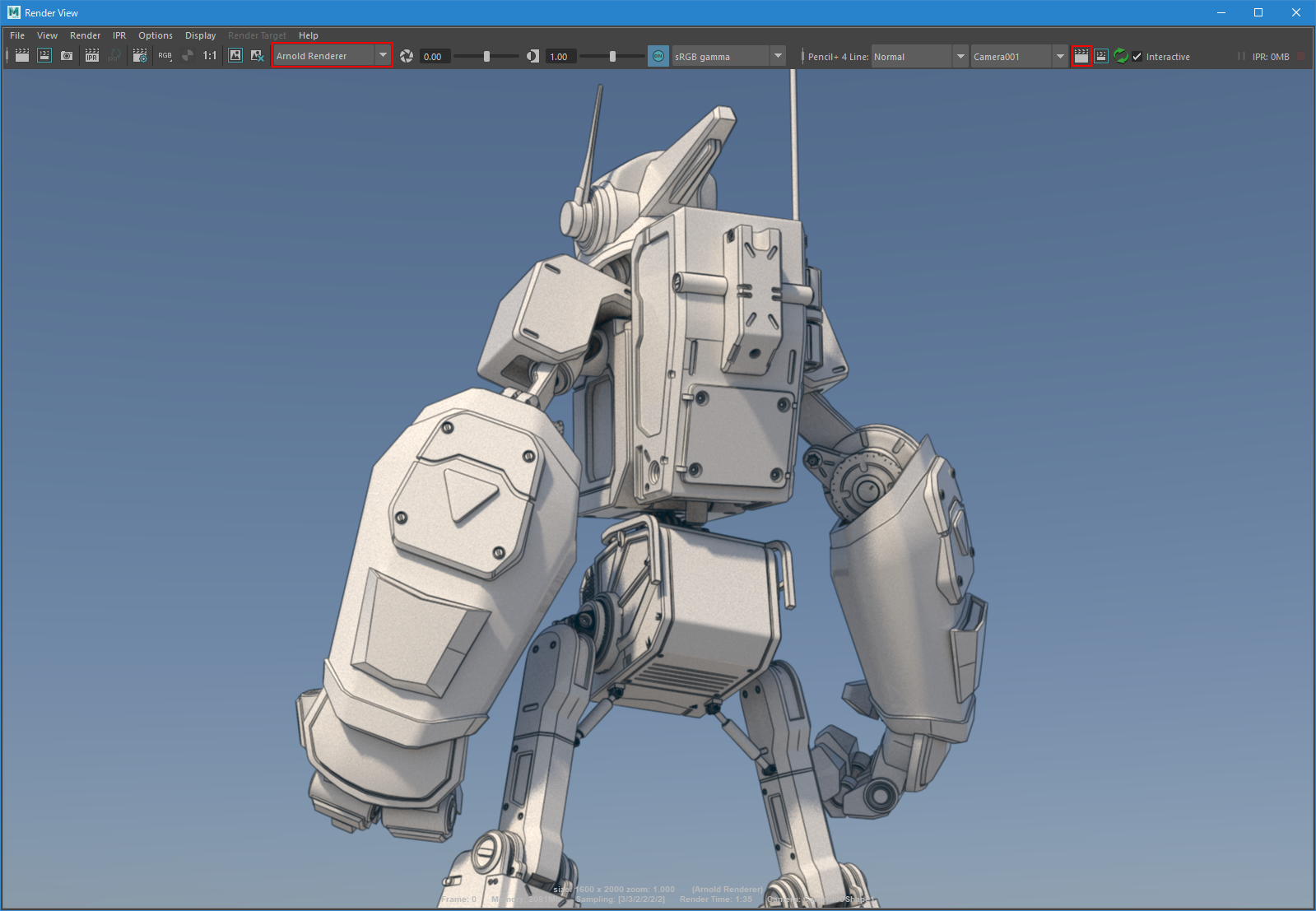The image size is (1316, 911).
Task: Click the Render region icon
Action: click(44, 56)
